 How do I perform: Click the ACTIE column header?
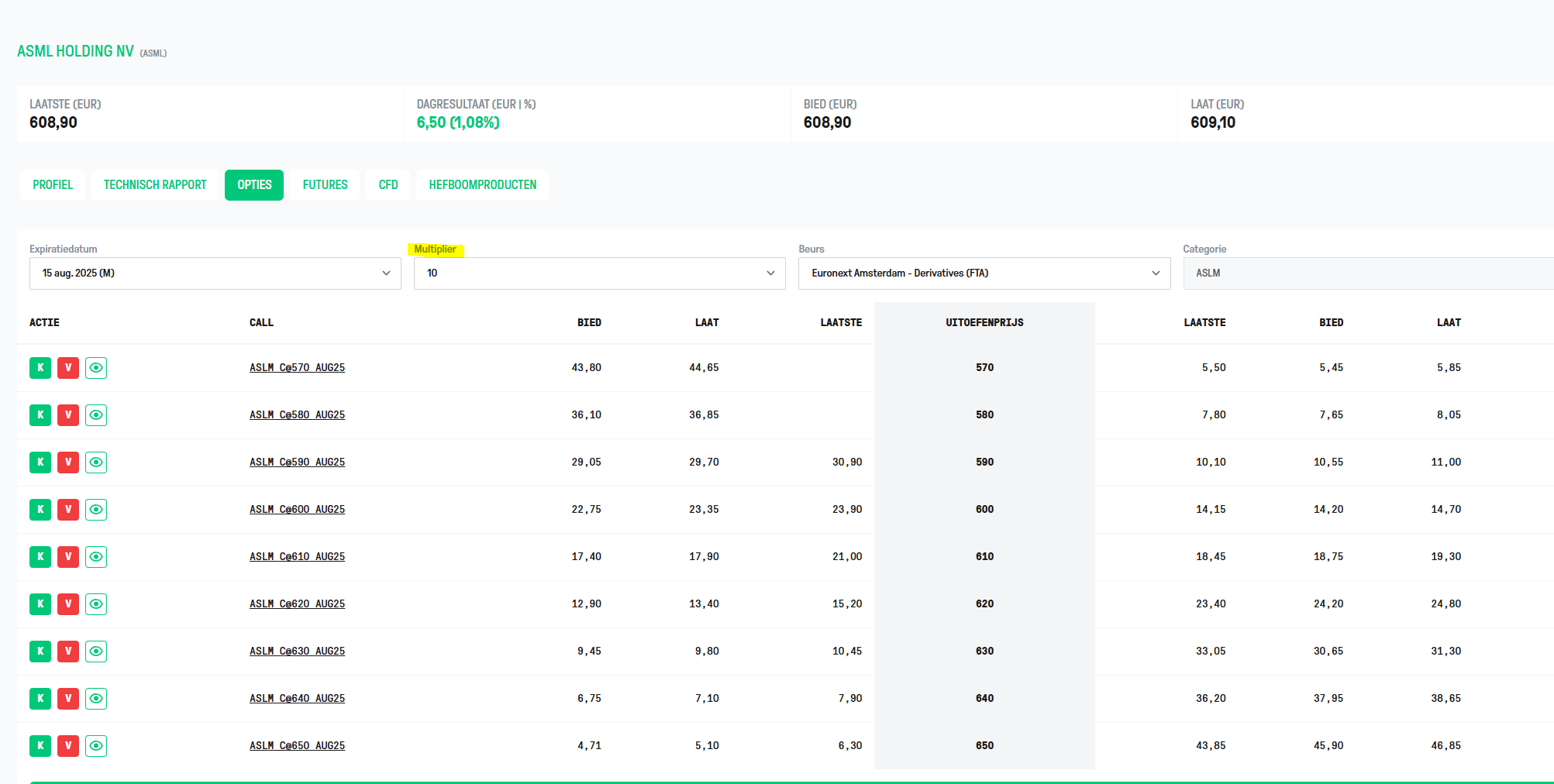[44, 323]
